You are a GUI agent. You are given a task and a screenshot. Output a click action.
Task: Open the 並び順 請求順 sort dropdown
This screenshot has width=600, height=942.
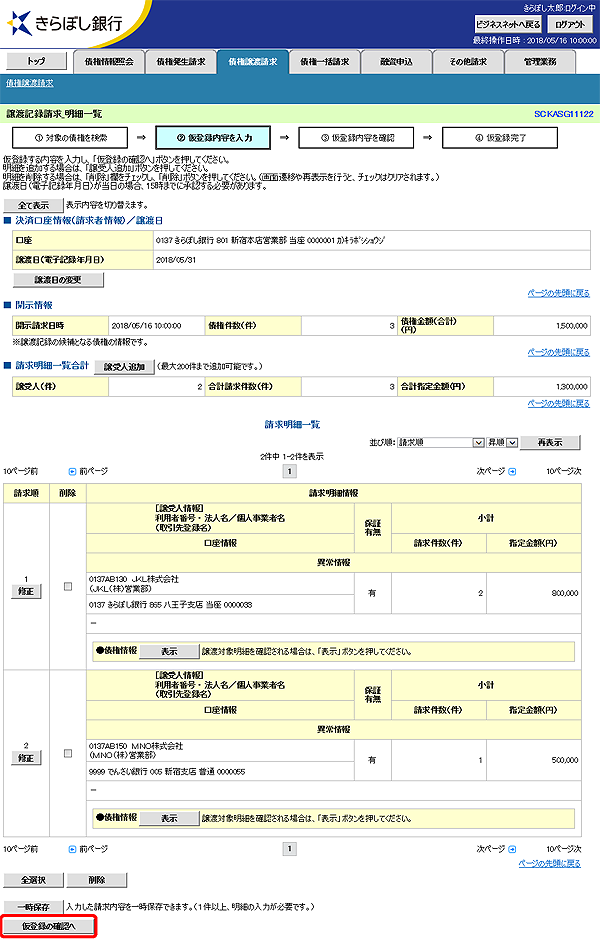pyautogui.click(x=441, y=442)
